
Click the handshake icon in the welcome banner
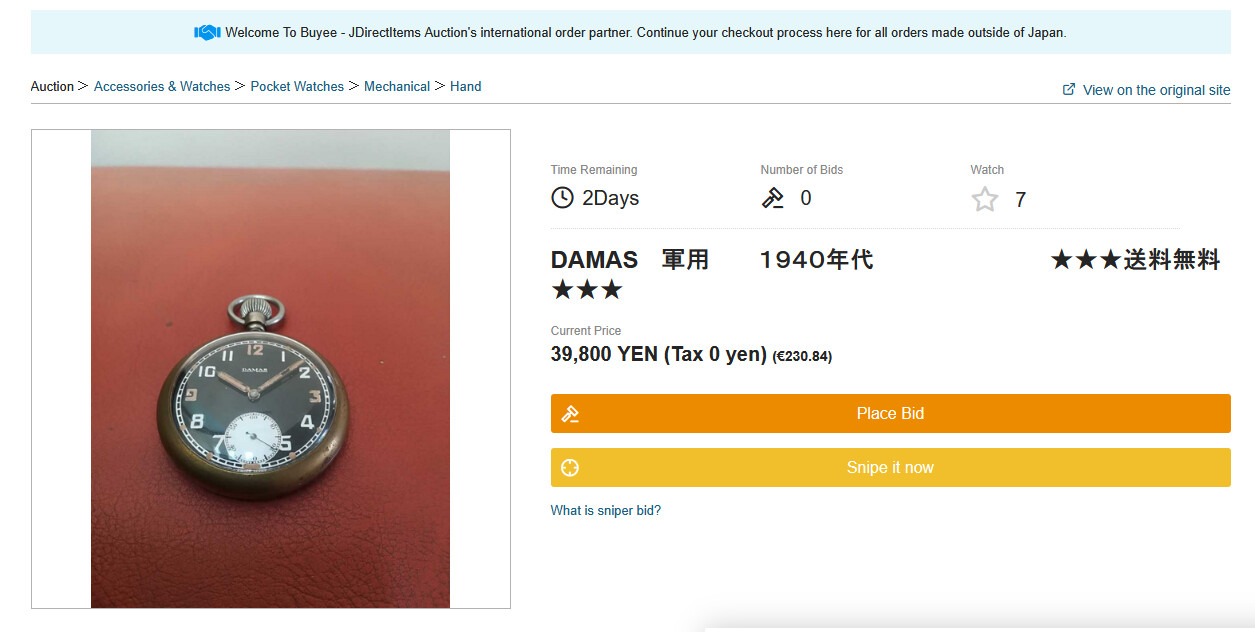[206, 32]
